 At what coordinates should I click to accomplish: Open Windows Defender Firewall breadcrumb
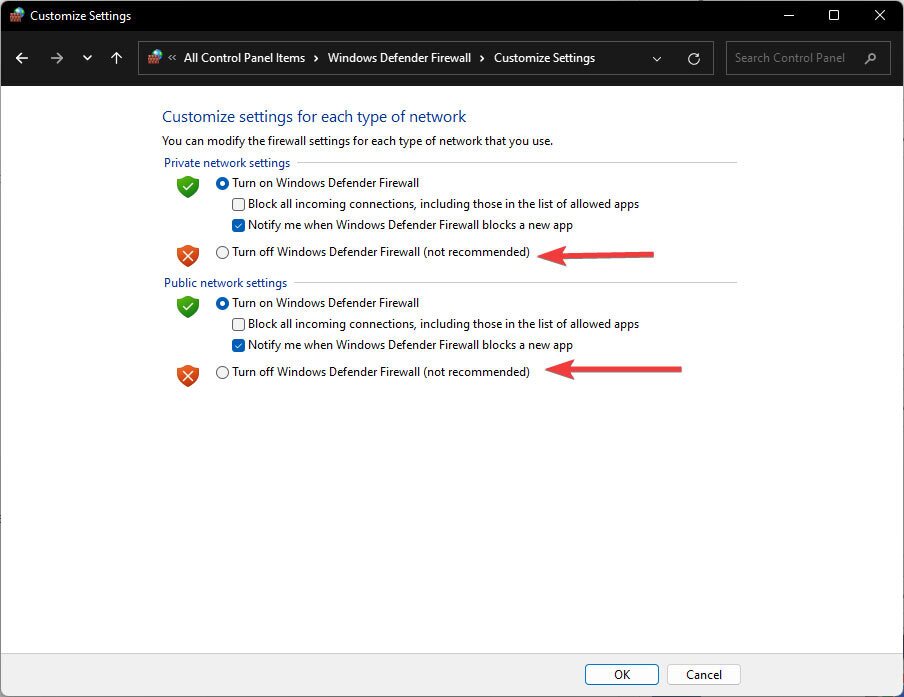tap(400, 58)
